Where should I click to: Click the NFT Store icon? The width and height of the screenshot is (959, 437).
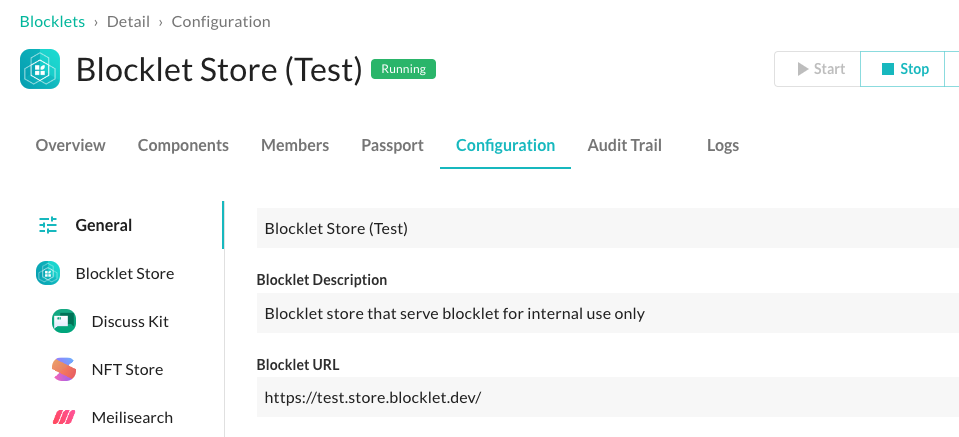[x=64, y=369]
